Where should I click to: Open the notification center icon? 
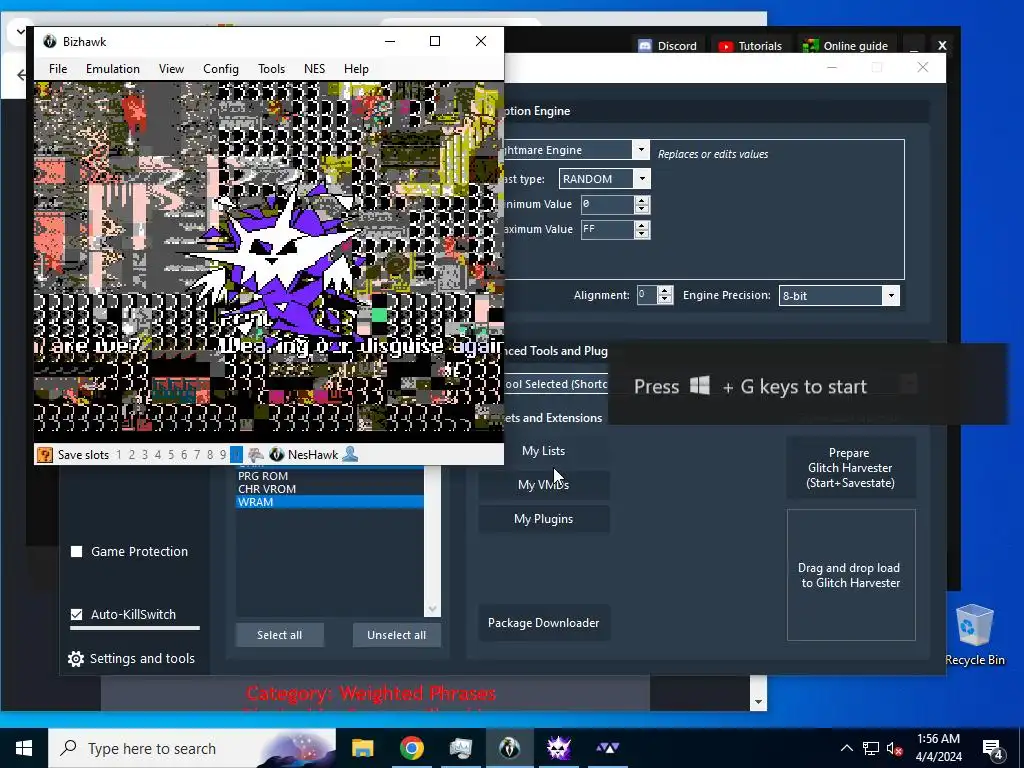[x=993, y=748]
